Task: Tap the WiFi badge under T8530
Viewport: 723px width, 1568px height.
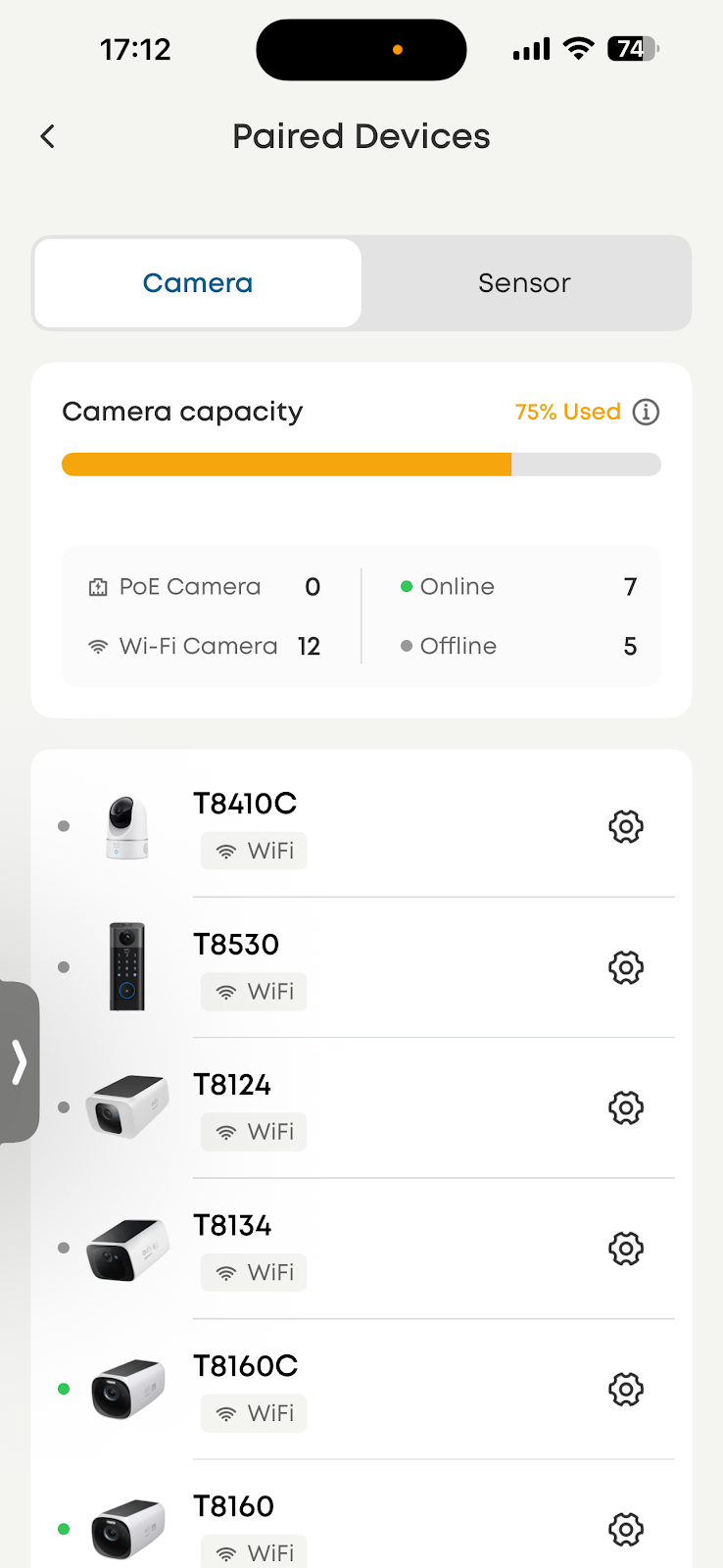Action: 254,992
